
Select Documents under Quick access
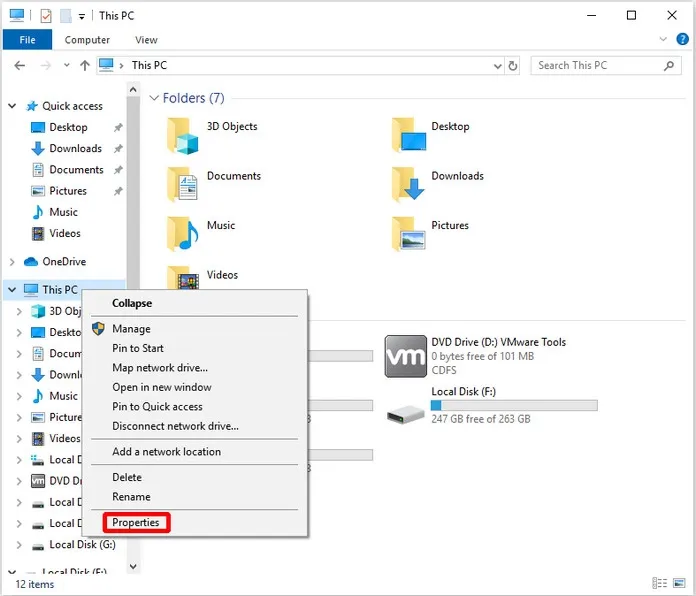[76, 170]
